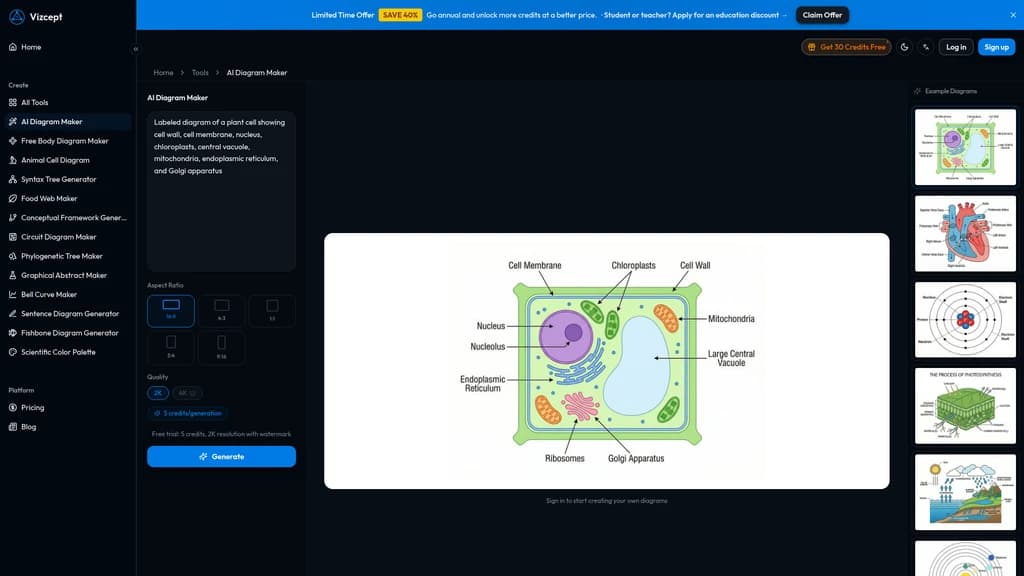
Task: Click into the diagram prompt text box
Action: pos(221,191)
